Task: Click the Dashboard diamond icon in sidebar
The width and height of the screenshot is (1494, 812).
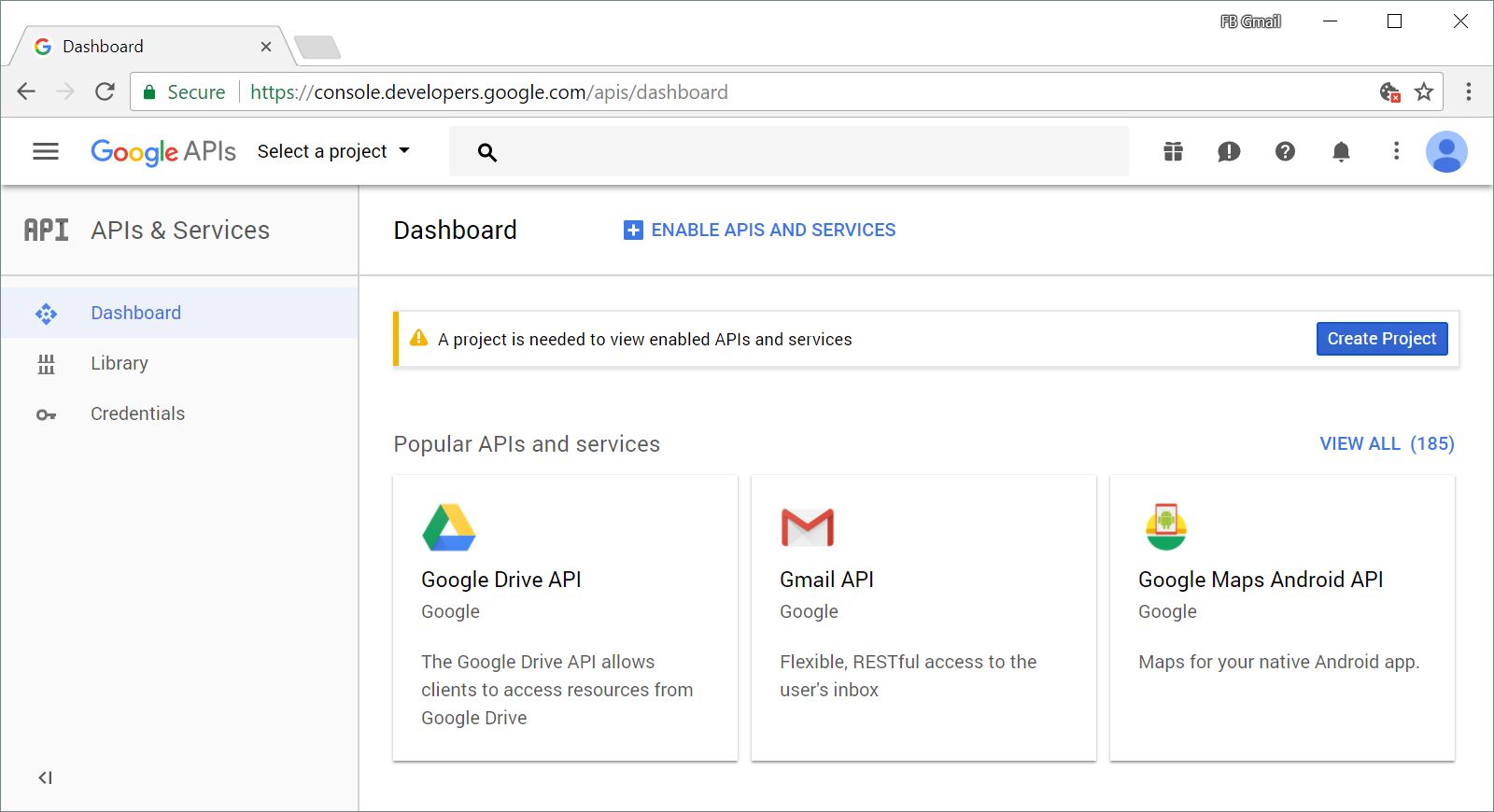Action: pyautogui.click(x=46, y=314)
